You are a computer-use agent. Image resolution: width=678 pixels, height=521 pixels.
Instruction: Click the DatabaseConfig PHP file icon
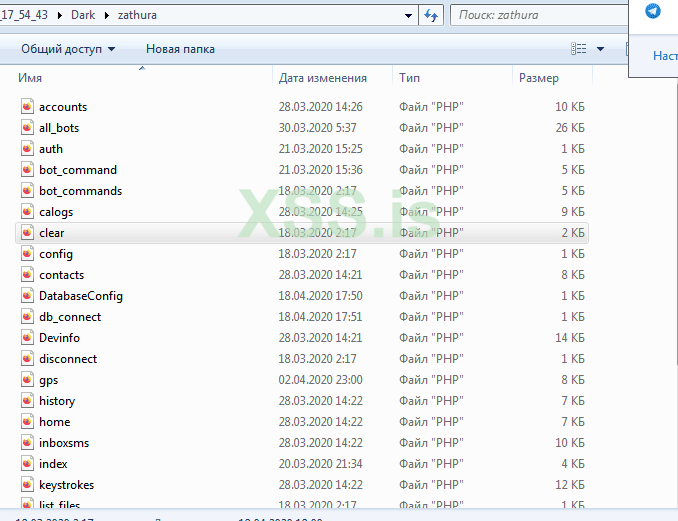click(x=27, y=295)
